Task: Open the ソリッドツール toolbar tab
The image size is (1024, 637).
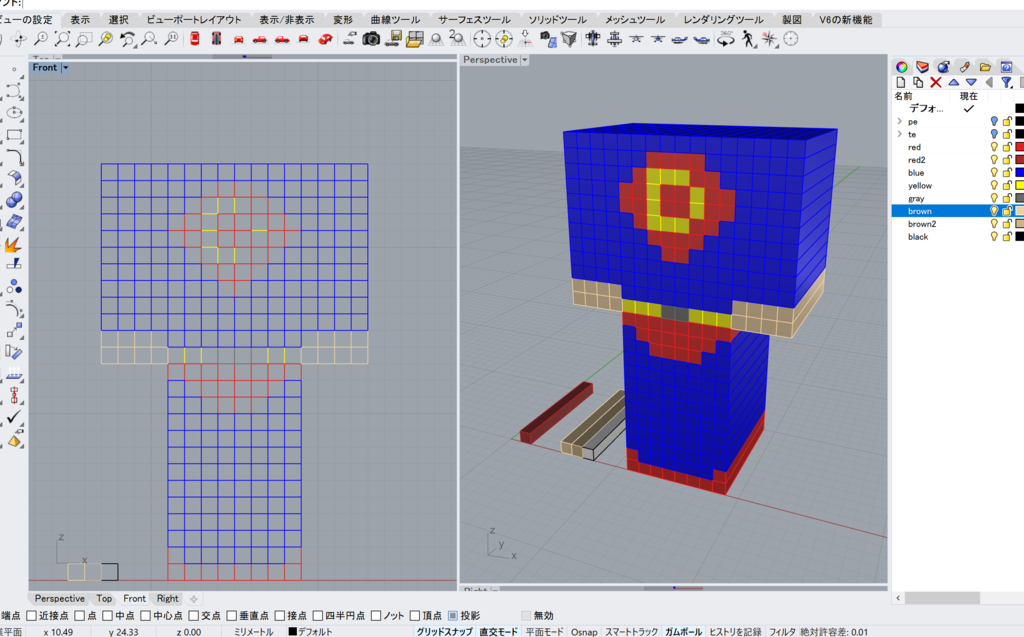Action: 557,20
